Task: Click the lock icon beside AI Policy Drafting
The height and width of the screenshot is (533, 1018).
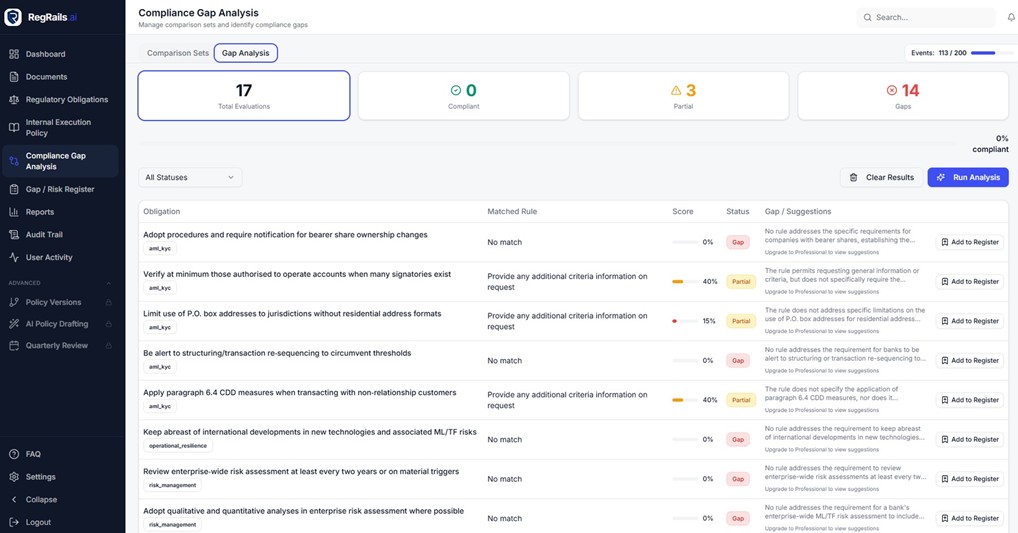Action: tap(108, 324)
